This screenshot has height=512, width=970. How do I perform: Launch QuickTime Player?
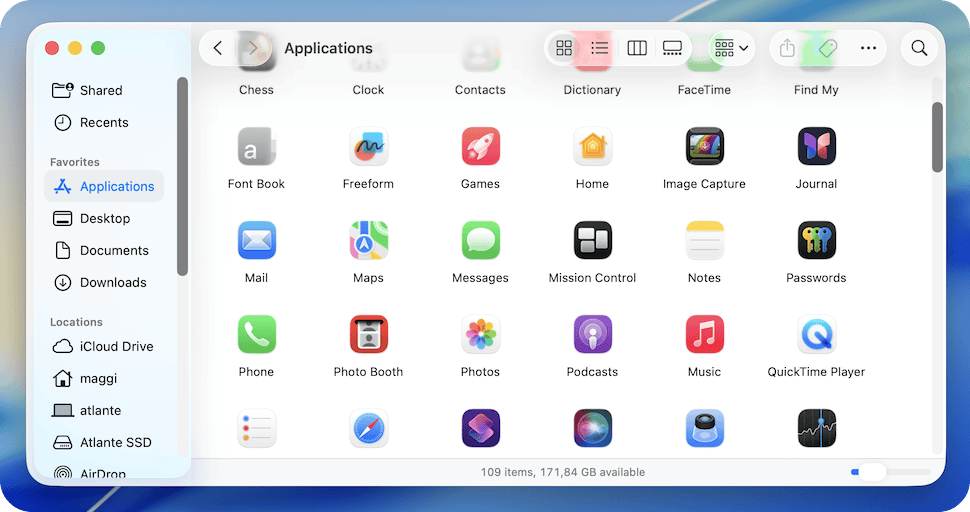816,335
